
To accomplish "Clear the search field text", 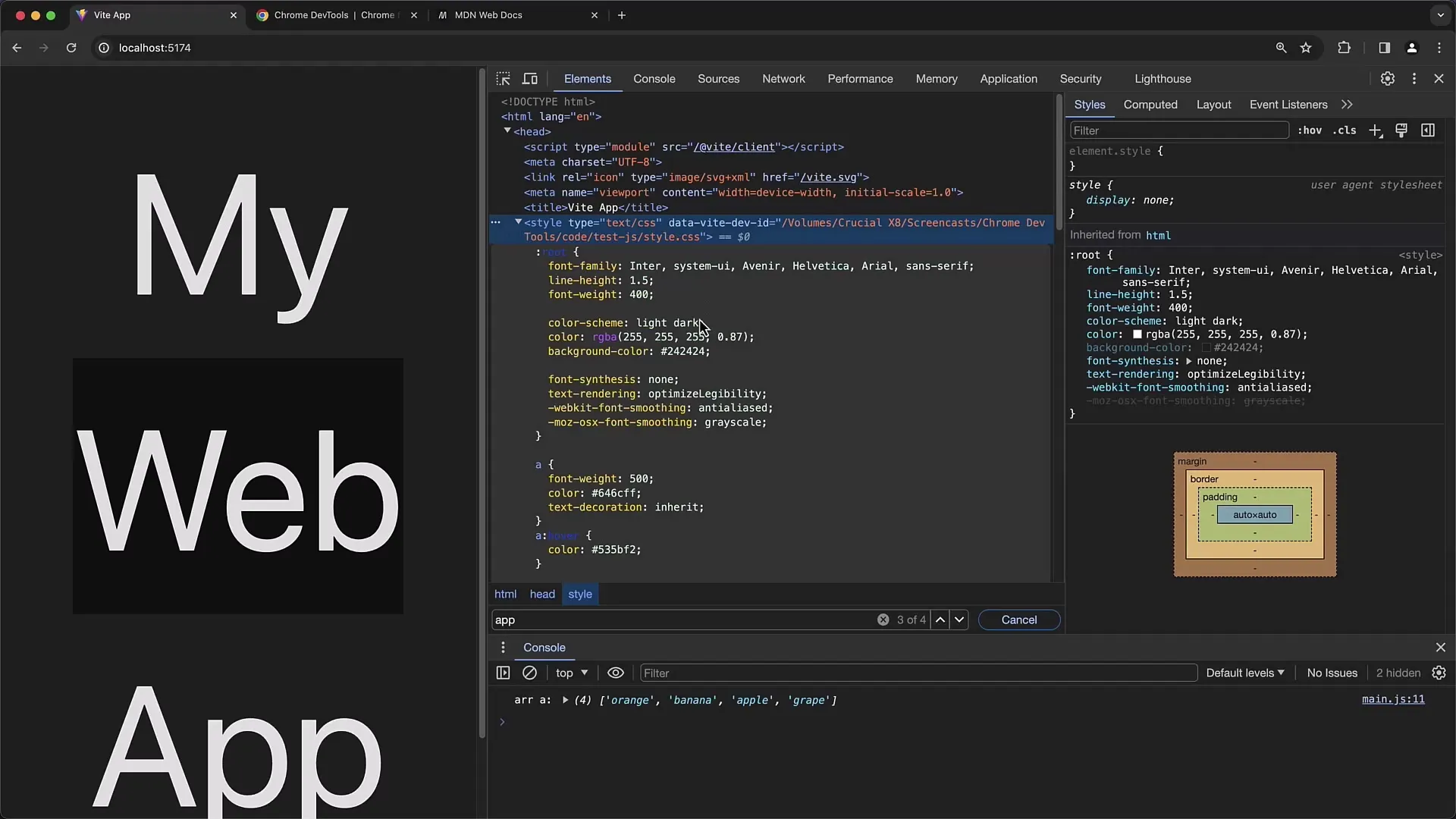I will click(883, 620).
